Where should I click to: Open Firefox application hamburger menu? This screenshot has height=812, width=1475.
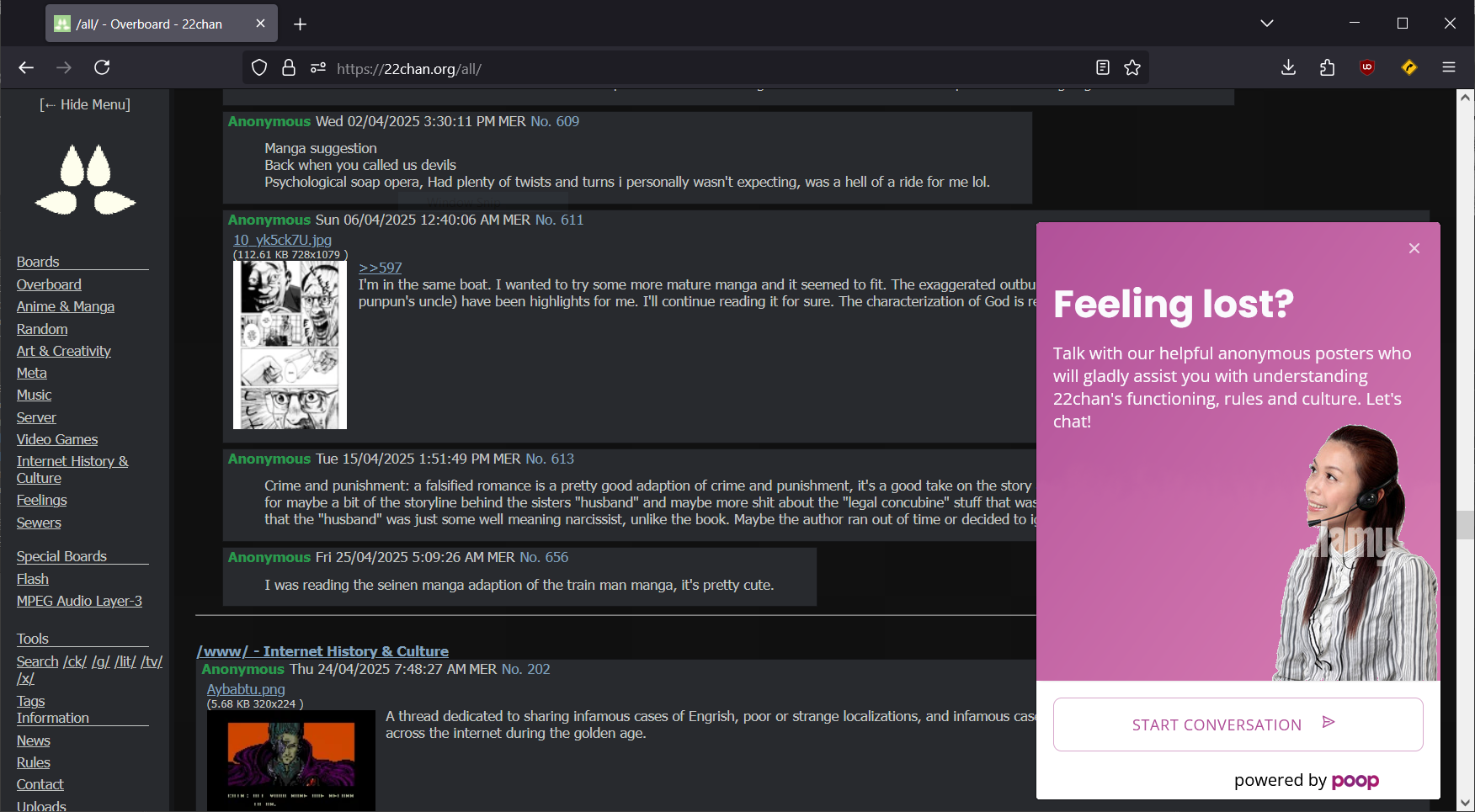pyautogui.click(x=1449, y=67)
